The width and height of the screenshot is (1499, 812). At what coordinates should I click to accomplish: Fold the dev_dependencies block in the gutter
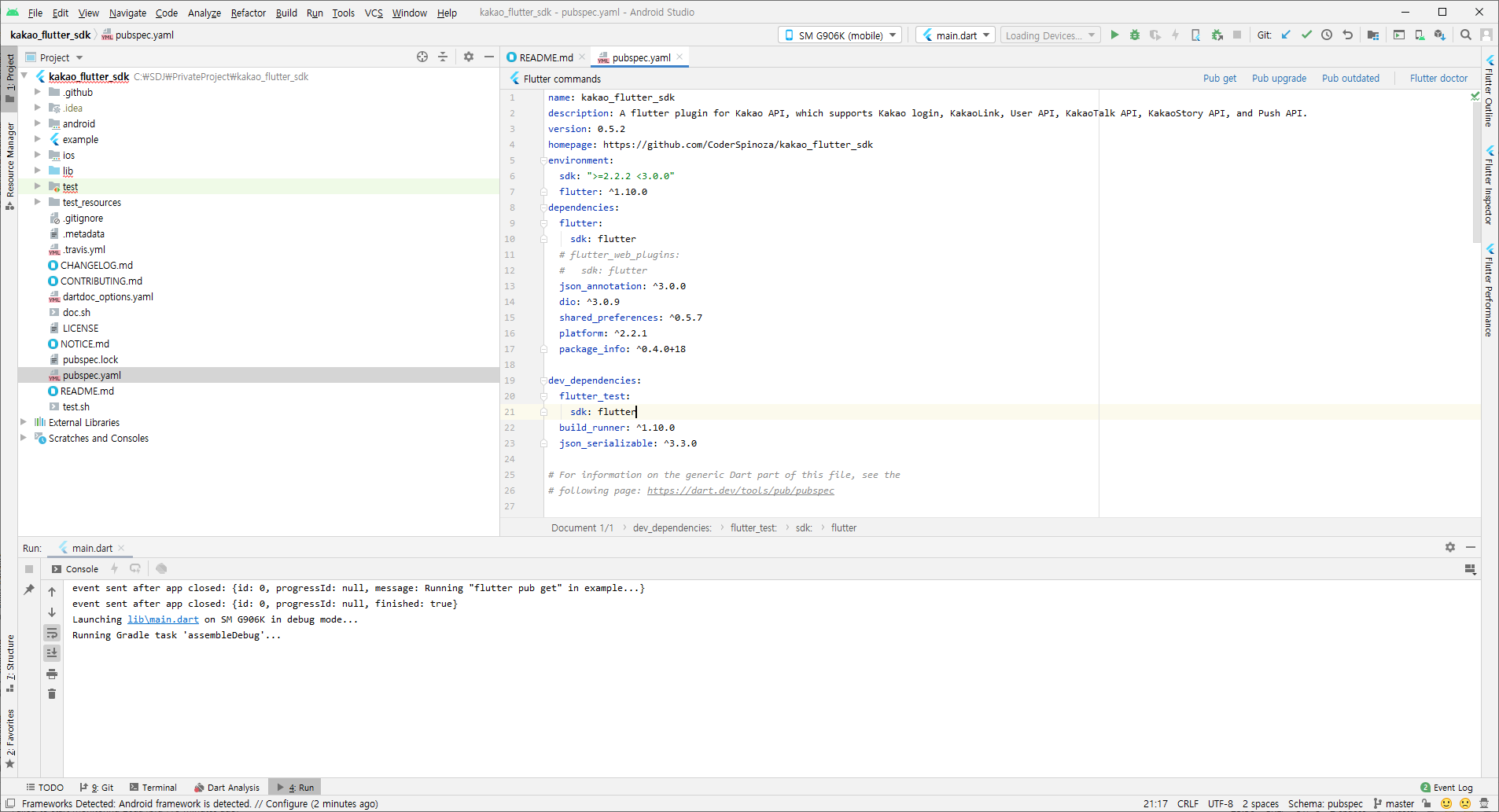pos(543,380)
